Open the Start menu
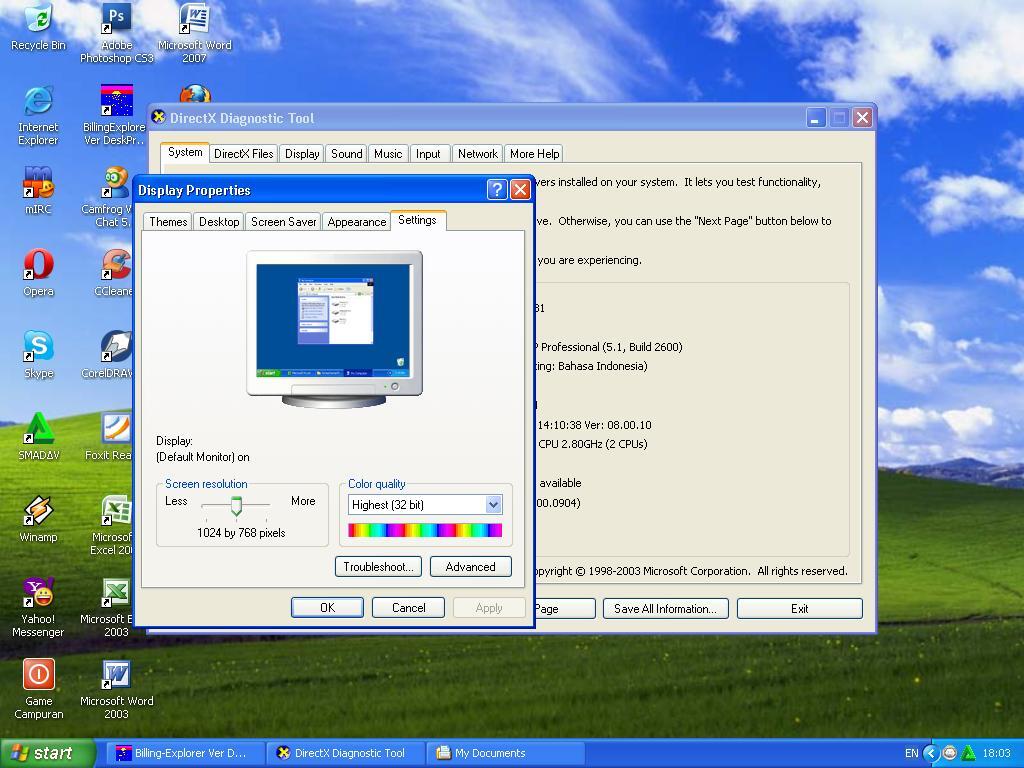This screenshot has width=1024, height=768. [46, 753]
